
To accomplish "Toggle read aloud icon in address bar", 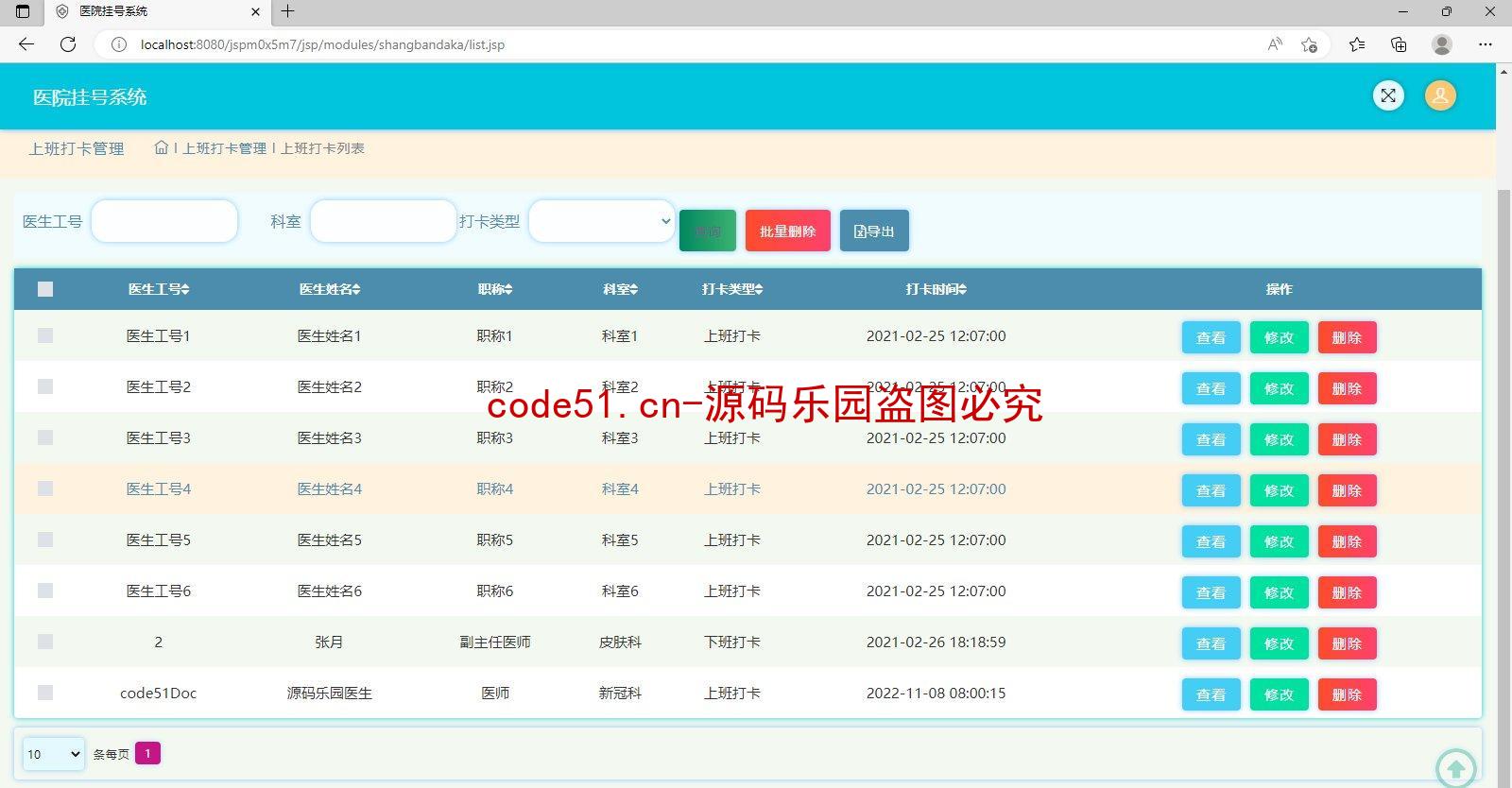I will tap(1275, 44).
